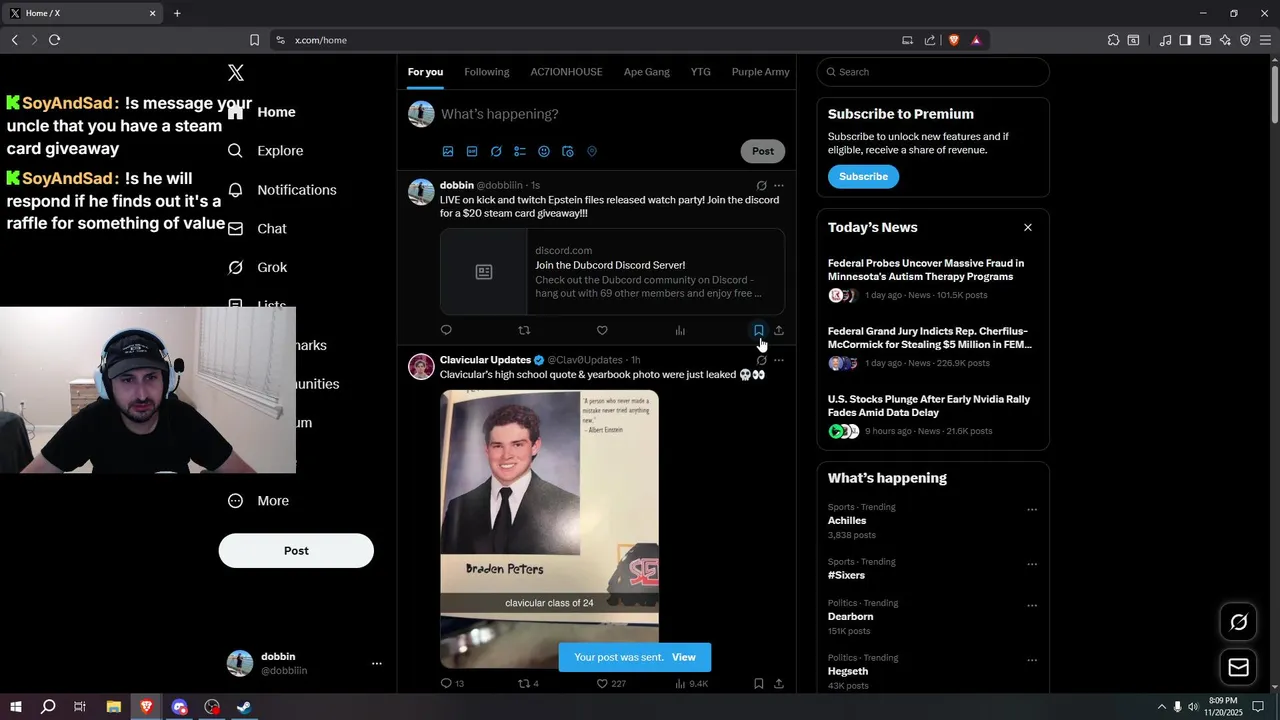
Task: Click the large sidebar Post button
Action: click(x=296, y=551)
